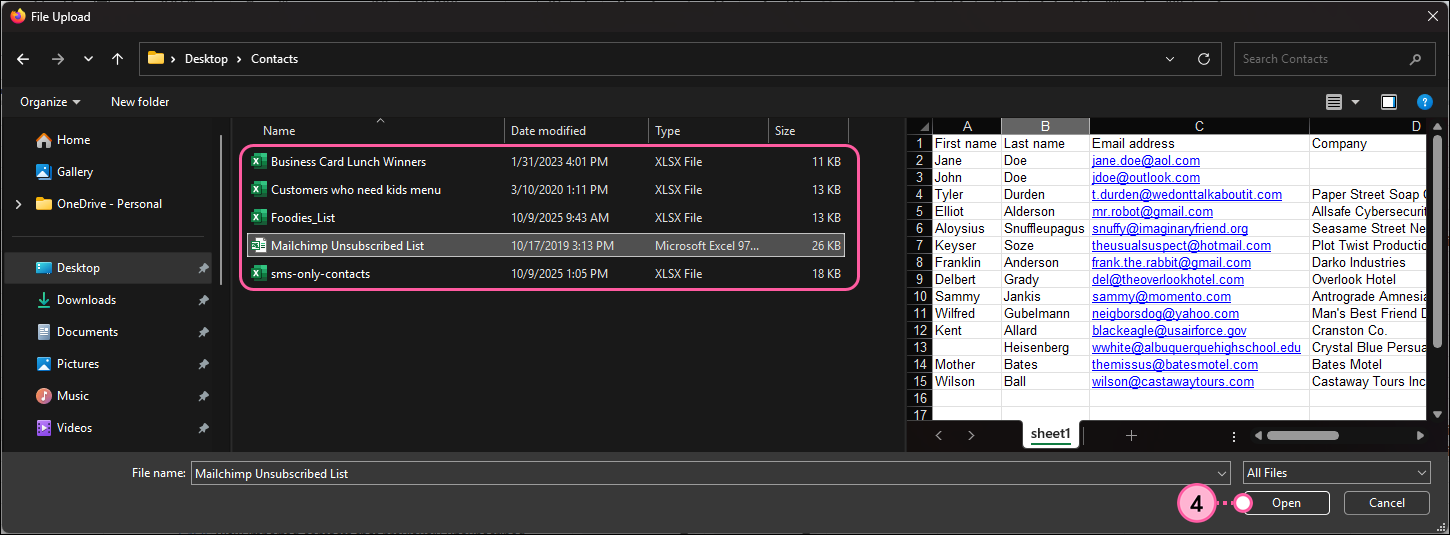The image size is (1450, 535).
Task: Expand the File name dropdown
Action: [1221, 473]
